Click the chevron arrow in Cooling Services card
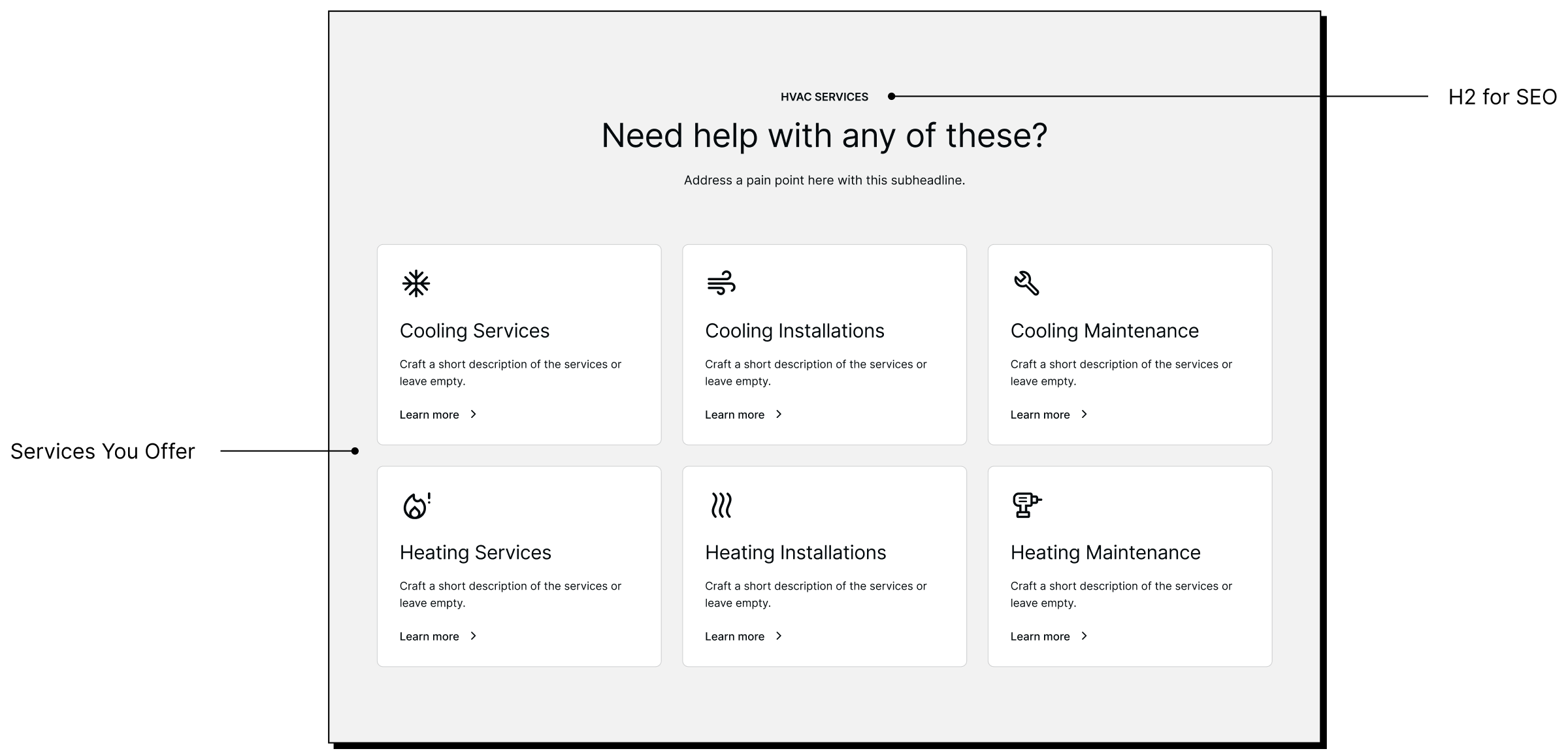 pyautogui.click(x=474, y=414)
